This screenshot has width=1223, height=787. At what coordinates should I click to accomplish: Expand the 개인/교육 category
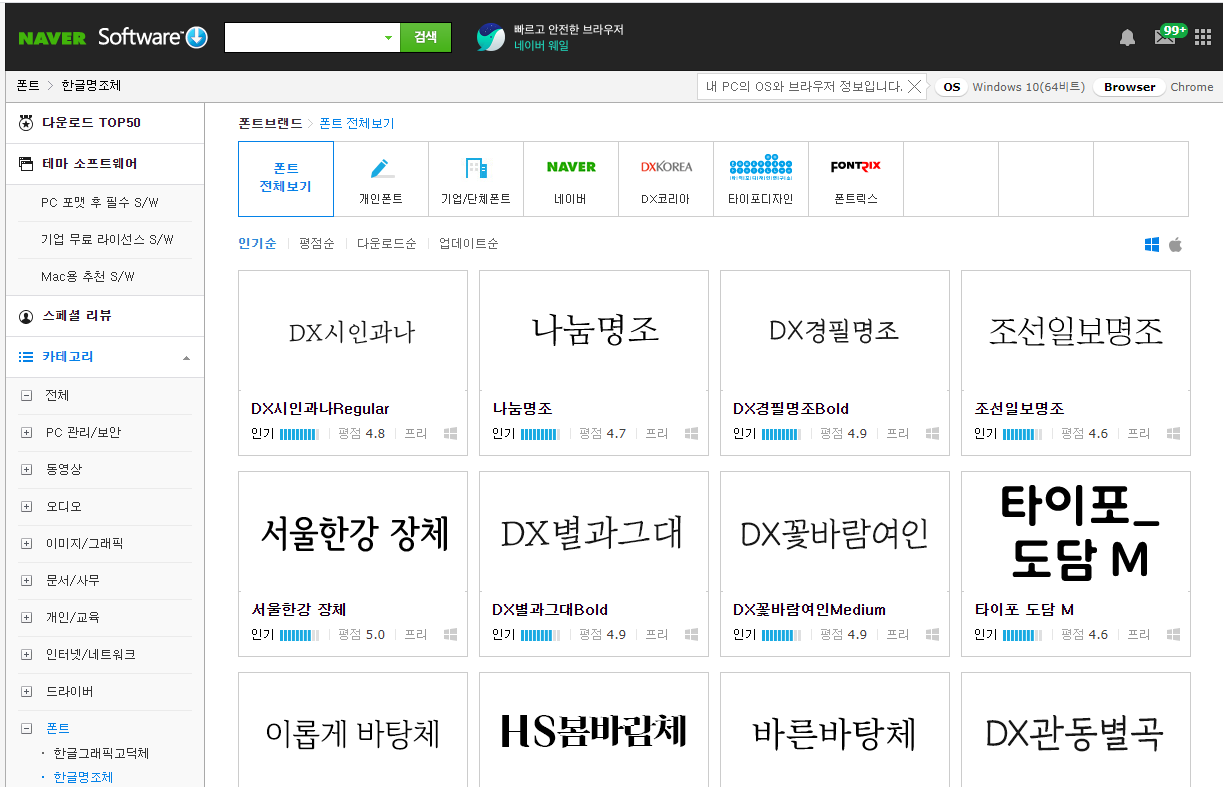tap(26, 618)
